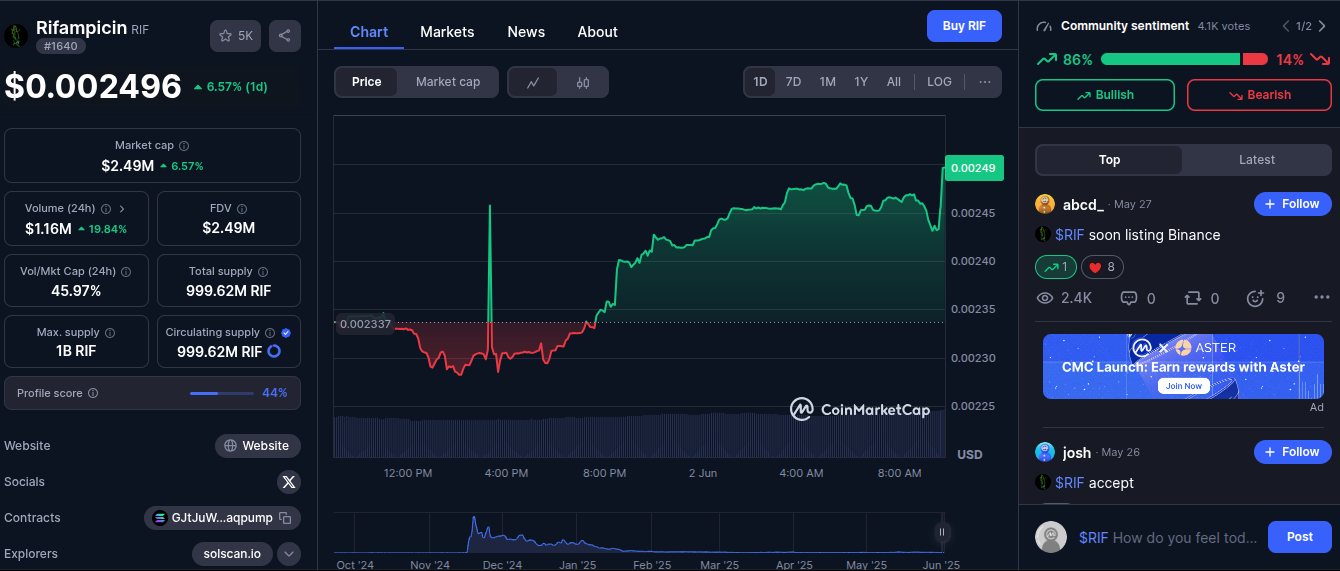The width and height of the screenshot is (1340, 571).
Task: Open the X (Twitter) social link icon
Action: pos(289,482)
